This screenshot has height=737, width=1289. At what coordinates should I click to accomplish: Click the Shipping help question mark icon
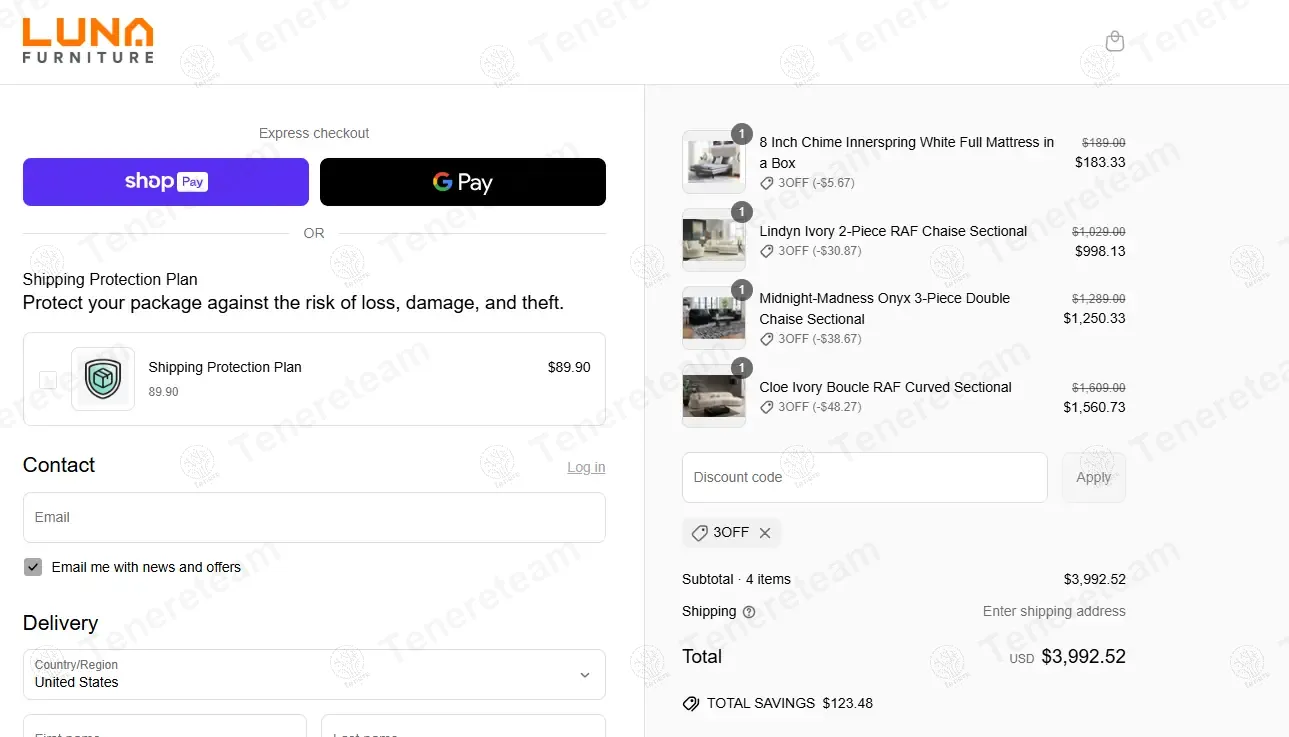[749, 612]
